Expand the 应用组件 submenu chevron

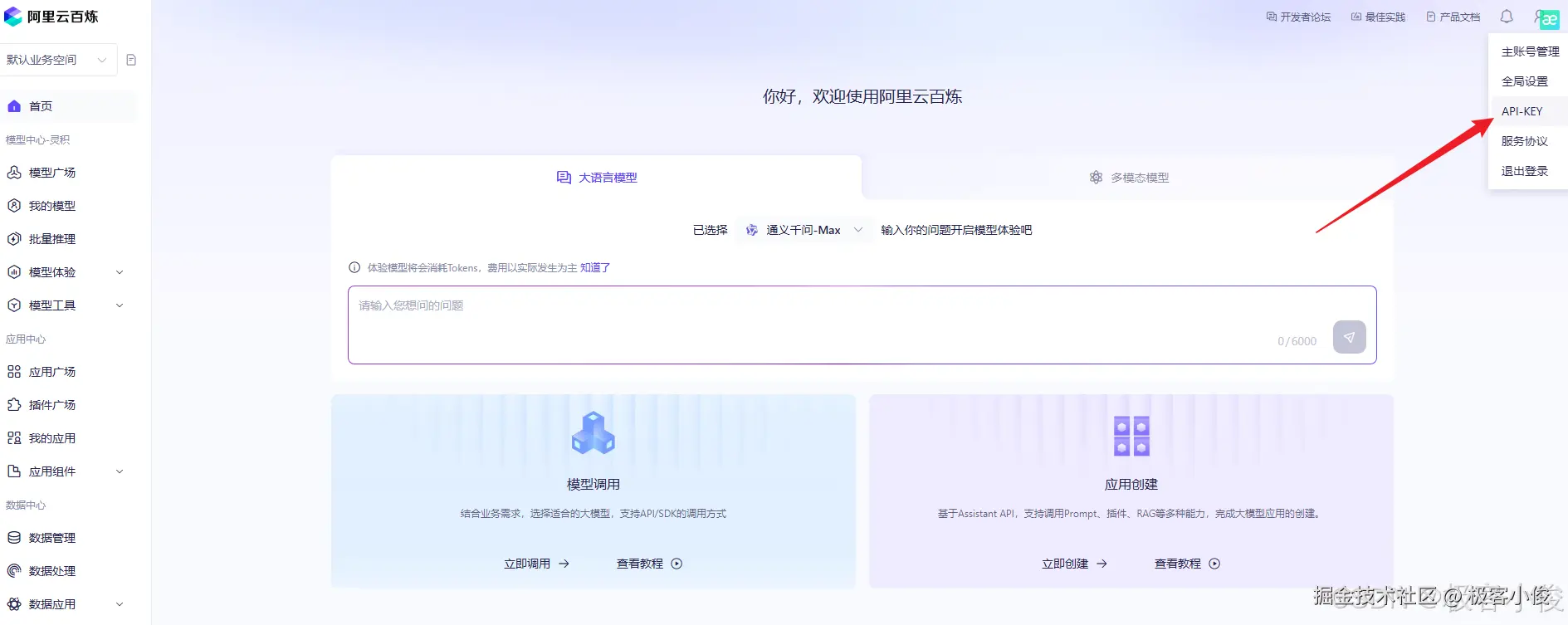coord(120,471)
